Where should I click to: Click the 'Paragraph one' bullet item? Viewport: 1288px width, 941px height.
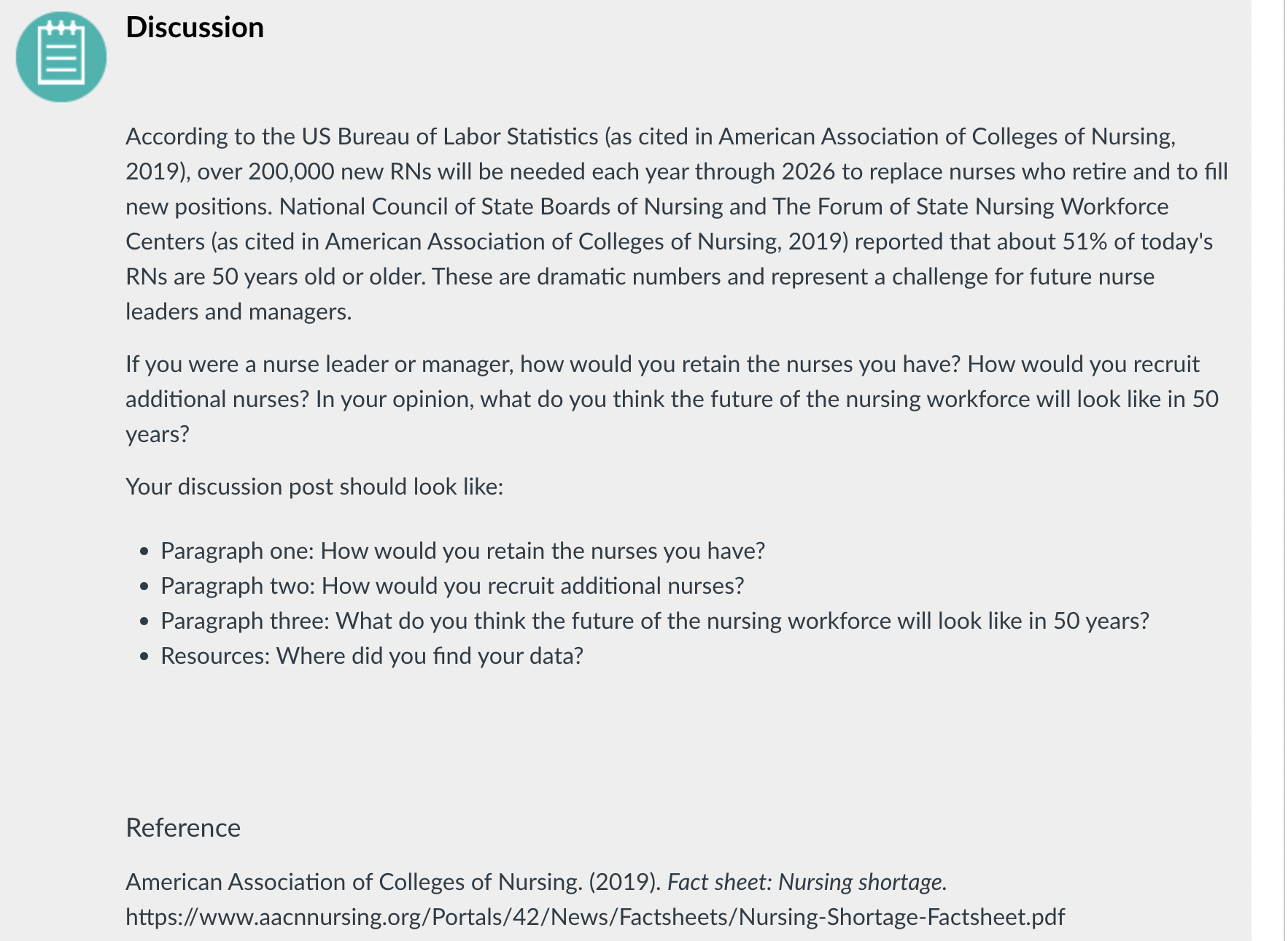pos(462,551)
